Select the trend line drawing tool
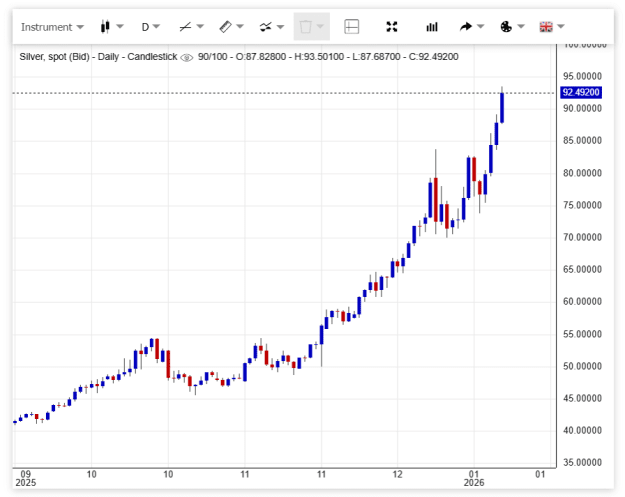This screenshot has height=497, width=625. pos(185,27)
